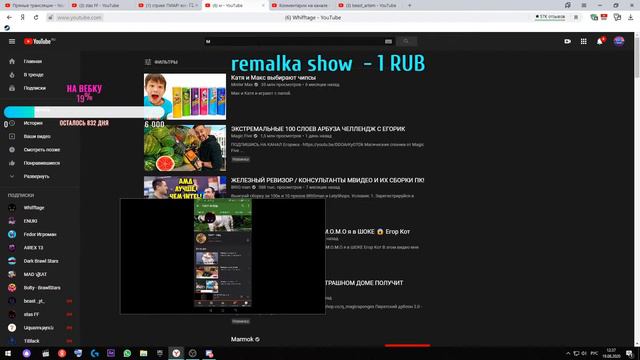Switch to the 'beast_artem - YouTube' tab
The width and height of the screenshot is (640, 360).
pos(369,5)
